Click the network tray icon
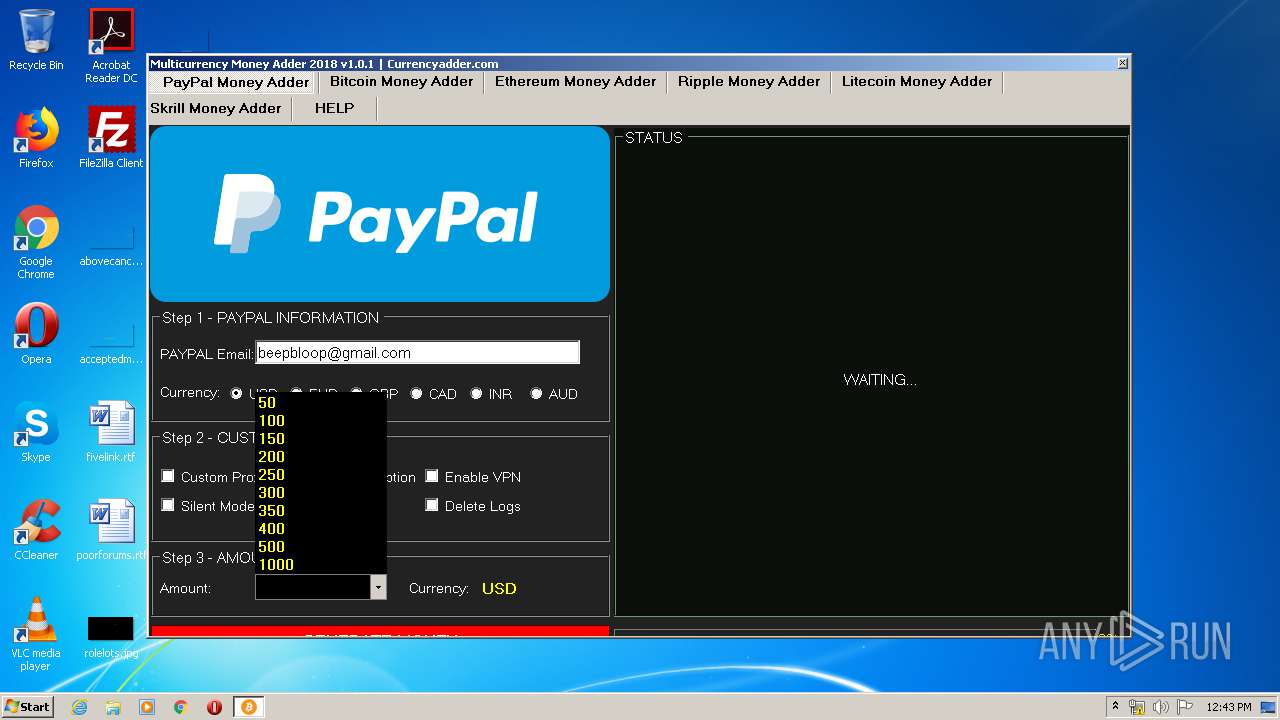 point(1137,707)
